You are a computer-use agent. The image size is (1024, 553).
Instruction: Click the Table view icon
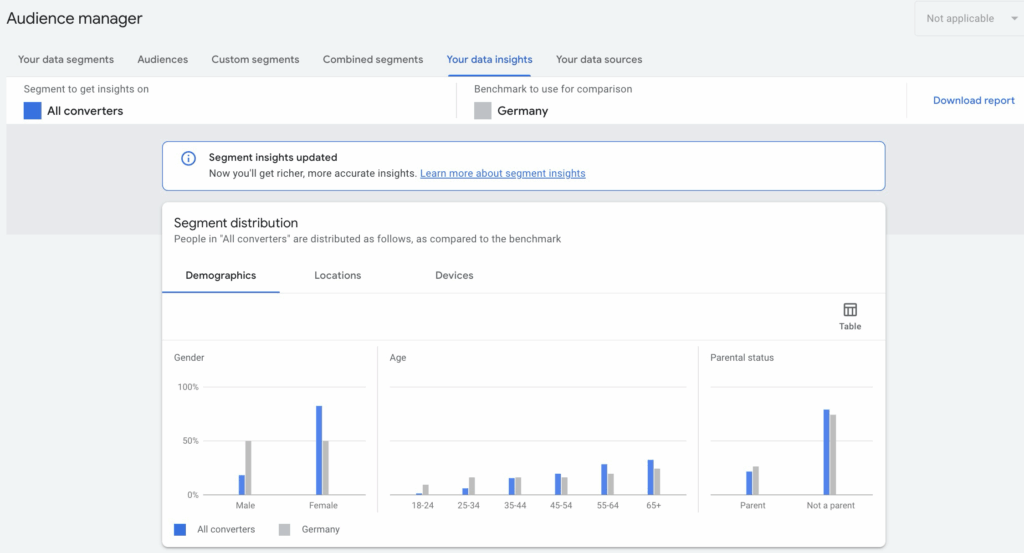tap(850, 310)
